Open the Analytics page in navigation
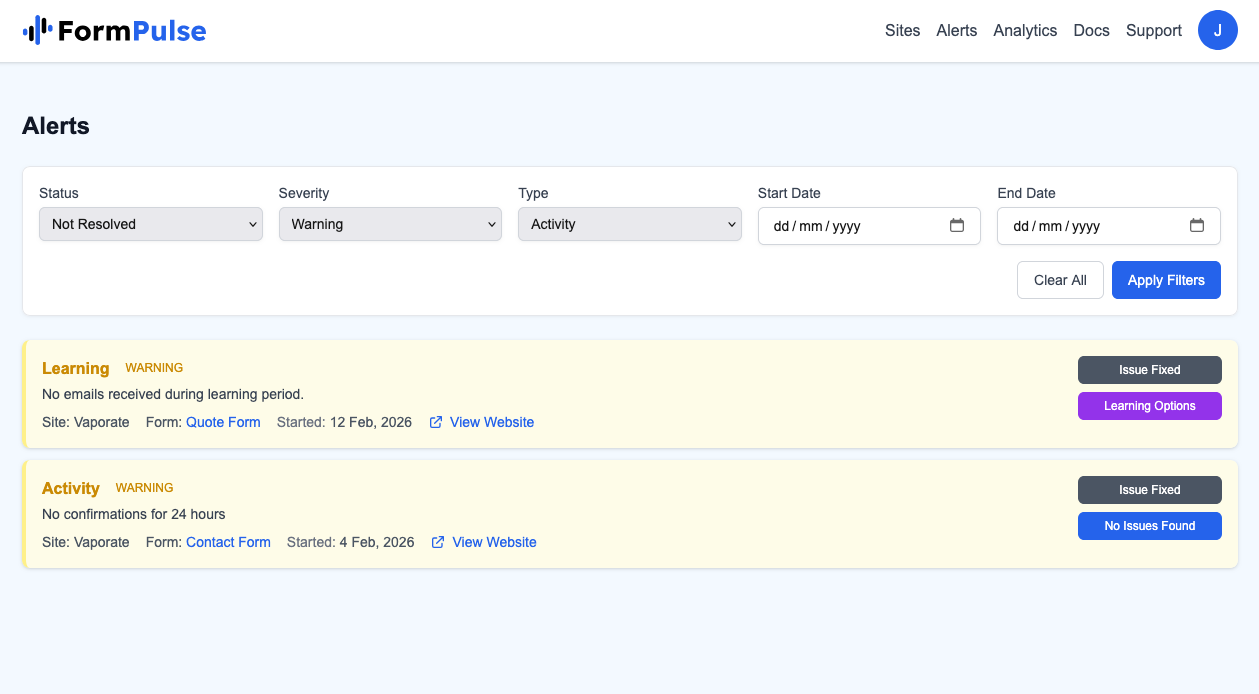Screen dimensions: 1259x694 (x=1025, y=30)
